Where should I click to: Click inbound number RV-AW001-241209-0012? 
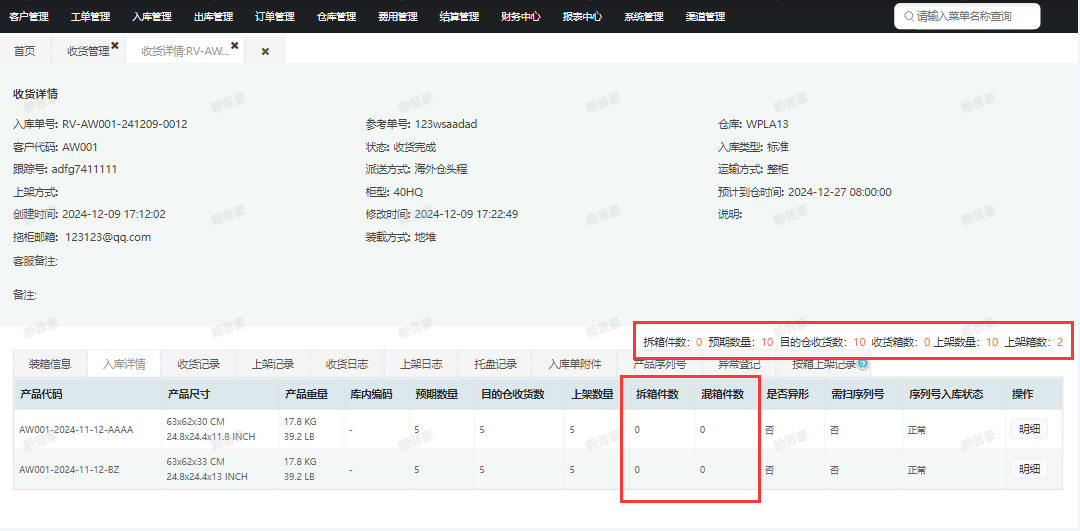(125, 124)
